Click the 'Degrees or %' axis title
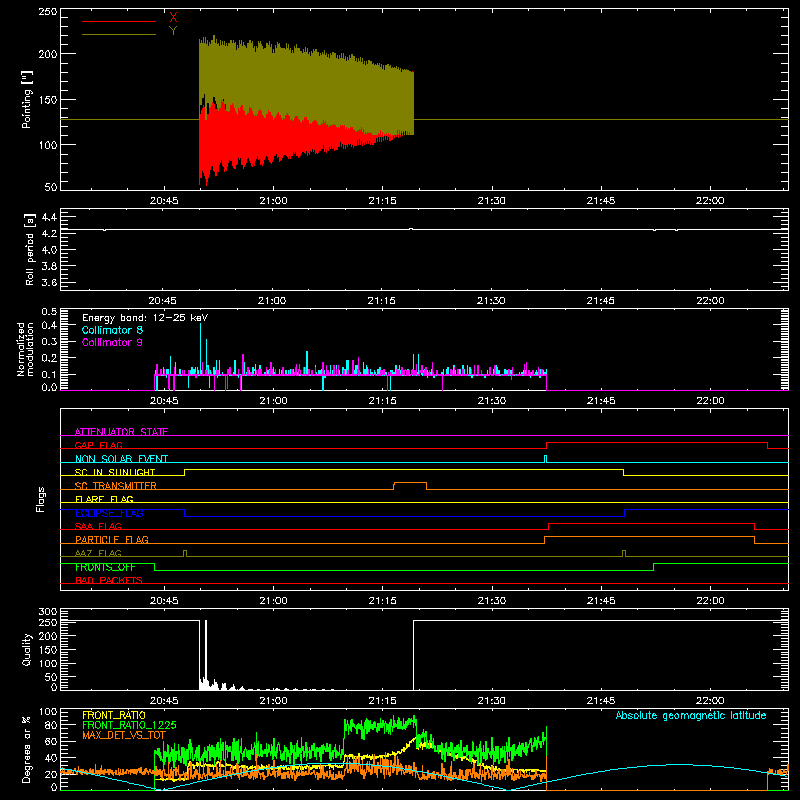The width and height of the screenshot is (800, 800). pos(27,749)
